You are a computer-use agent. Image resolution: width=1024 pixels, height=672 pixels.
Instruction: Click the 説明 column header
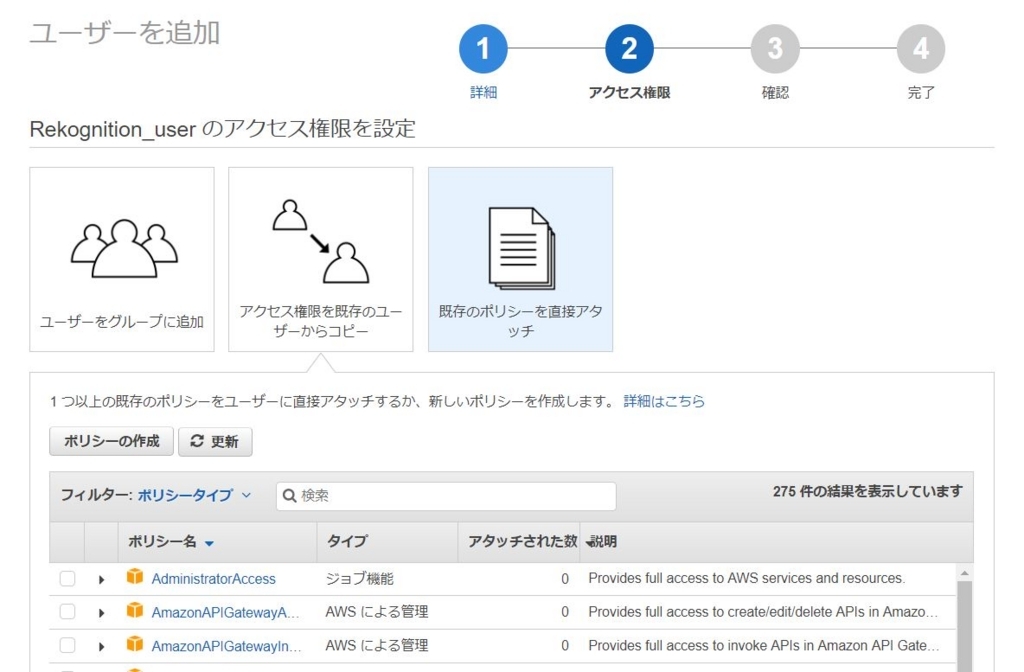[x=603, y=541]
